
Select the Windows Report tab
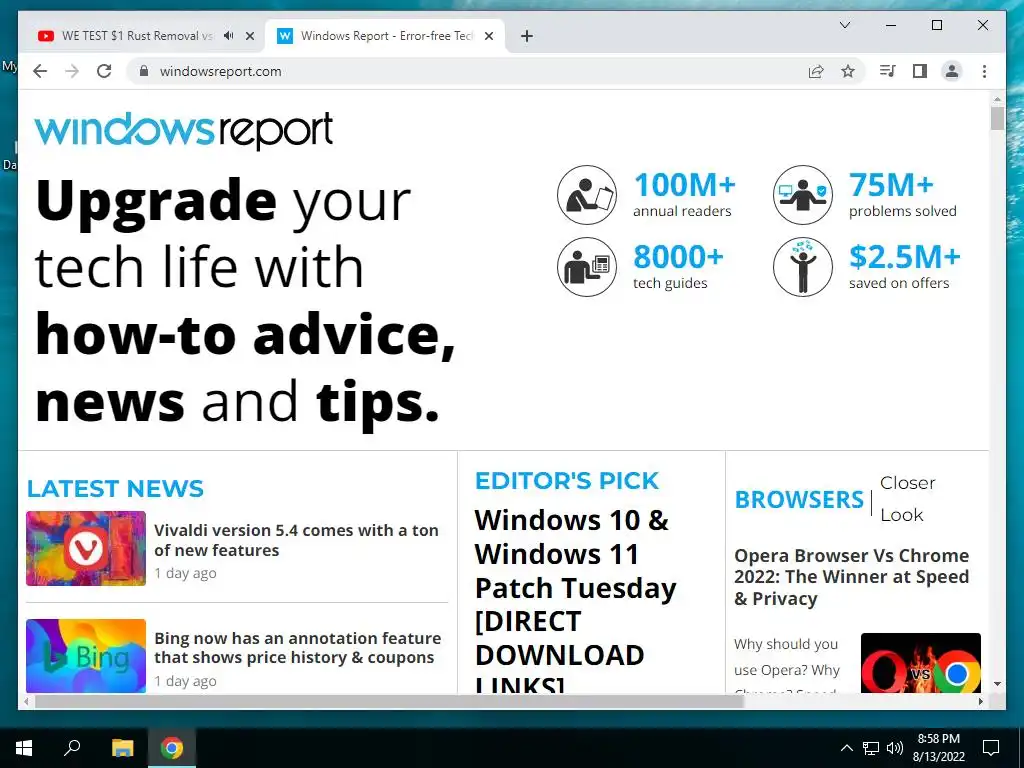point(385,36)
